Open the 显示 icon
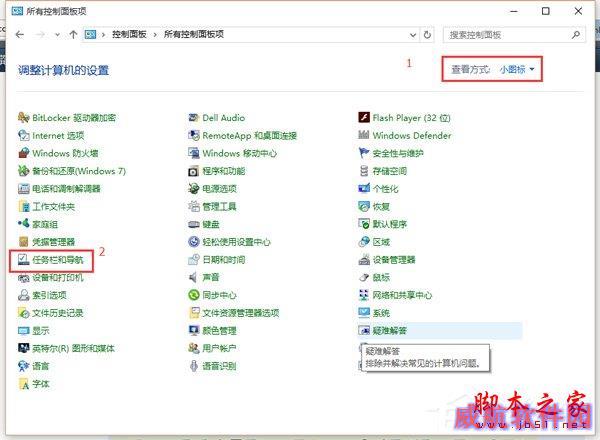 [x=24, y=330]
